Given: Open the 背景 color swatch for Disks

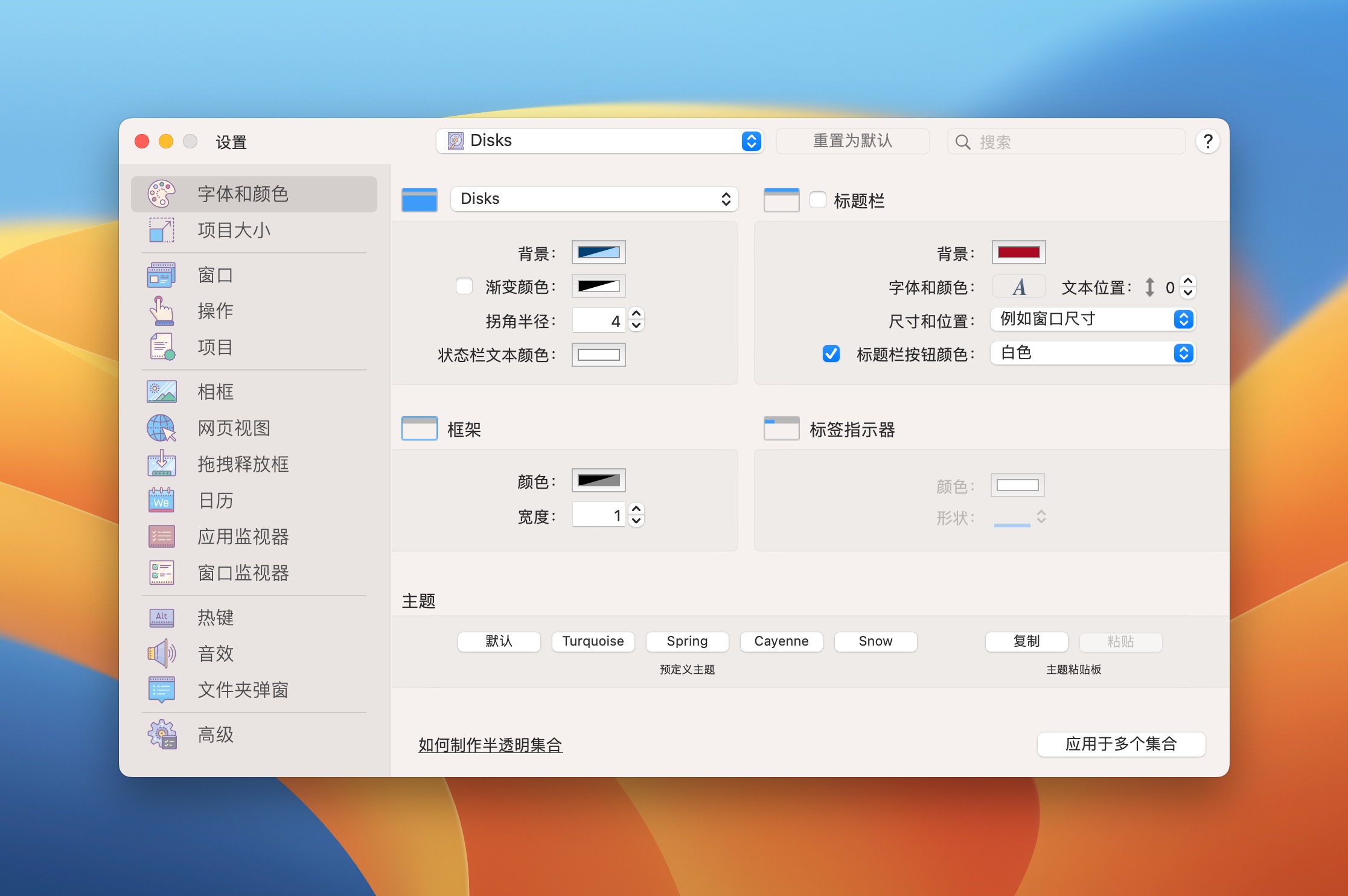Looking at the screenshot, I should pyautogui.click(x=598, y=252).
